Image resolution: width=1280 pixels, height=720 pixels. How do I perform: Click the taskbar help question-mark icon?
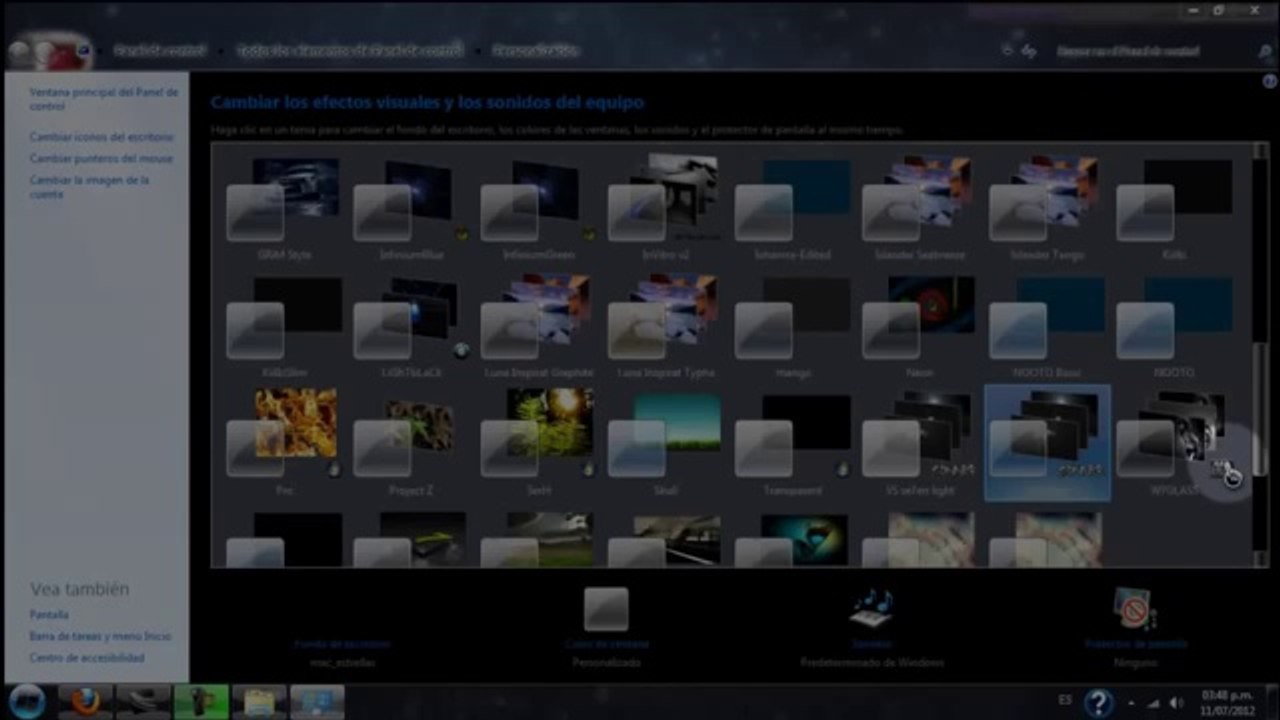pos(1098,703)
